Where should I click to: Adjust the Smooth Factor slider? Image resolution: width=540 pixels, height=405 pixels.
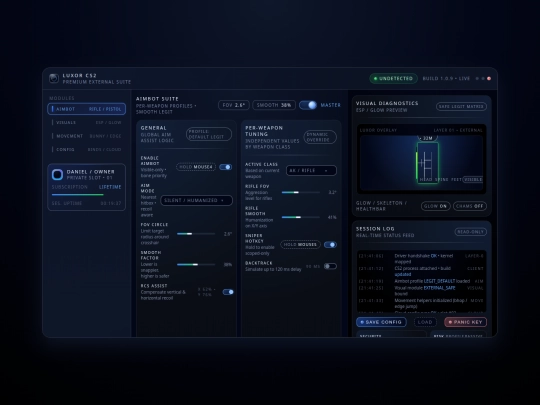pos(196,264)
